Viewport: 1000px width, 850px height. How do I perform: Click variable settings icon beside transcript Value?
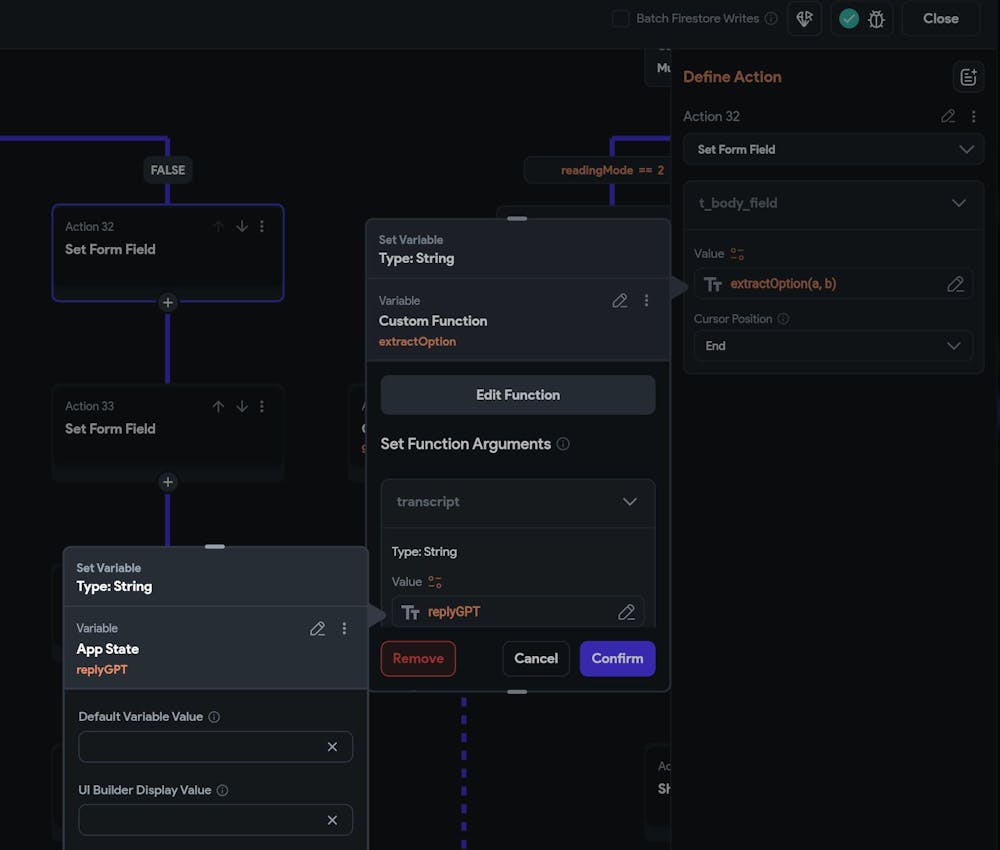(435, 582)
